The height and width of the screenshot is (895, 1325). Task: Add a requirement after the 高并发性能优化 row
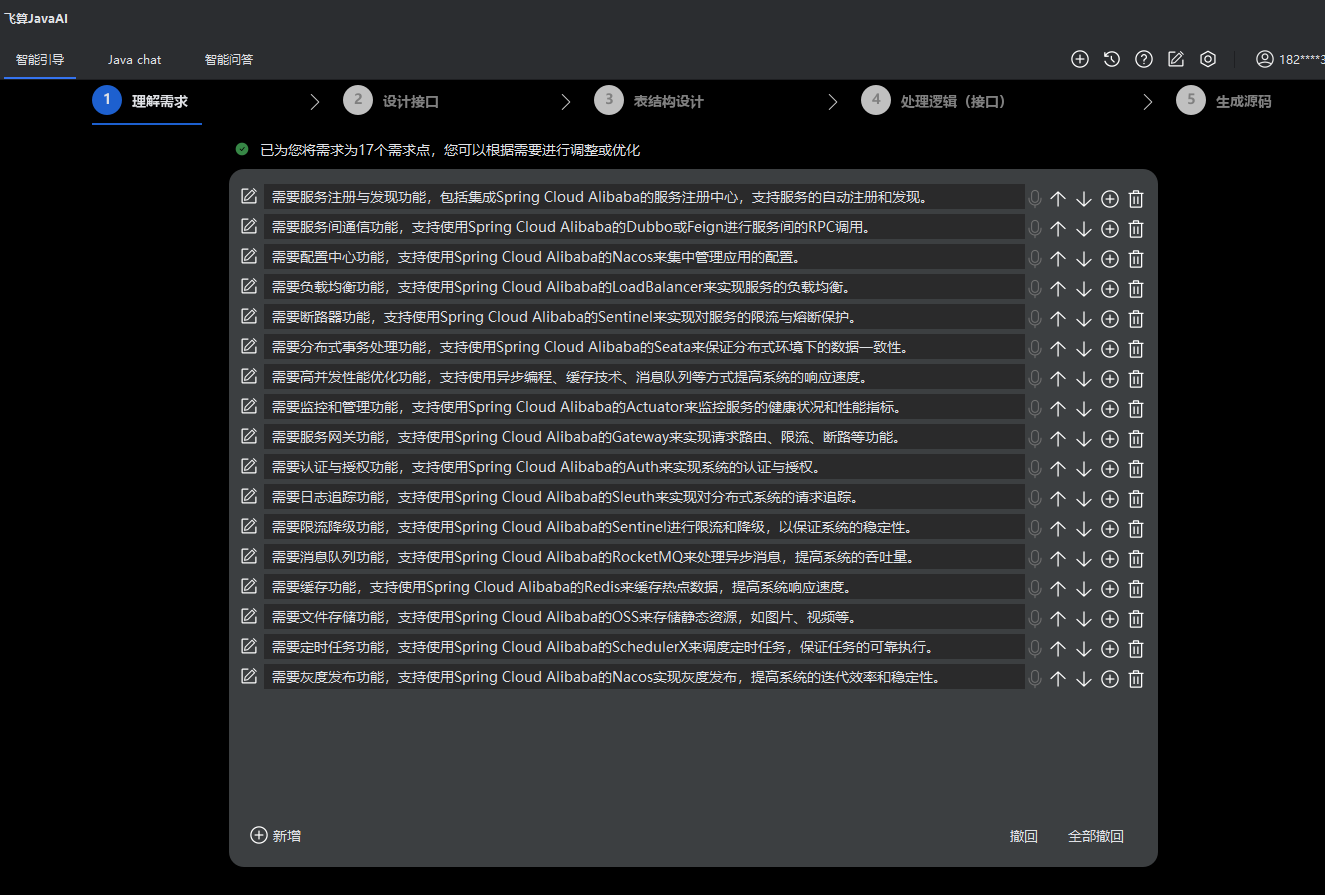coord(1110,379)
